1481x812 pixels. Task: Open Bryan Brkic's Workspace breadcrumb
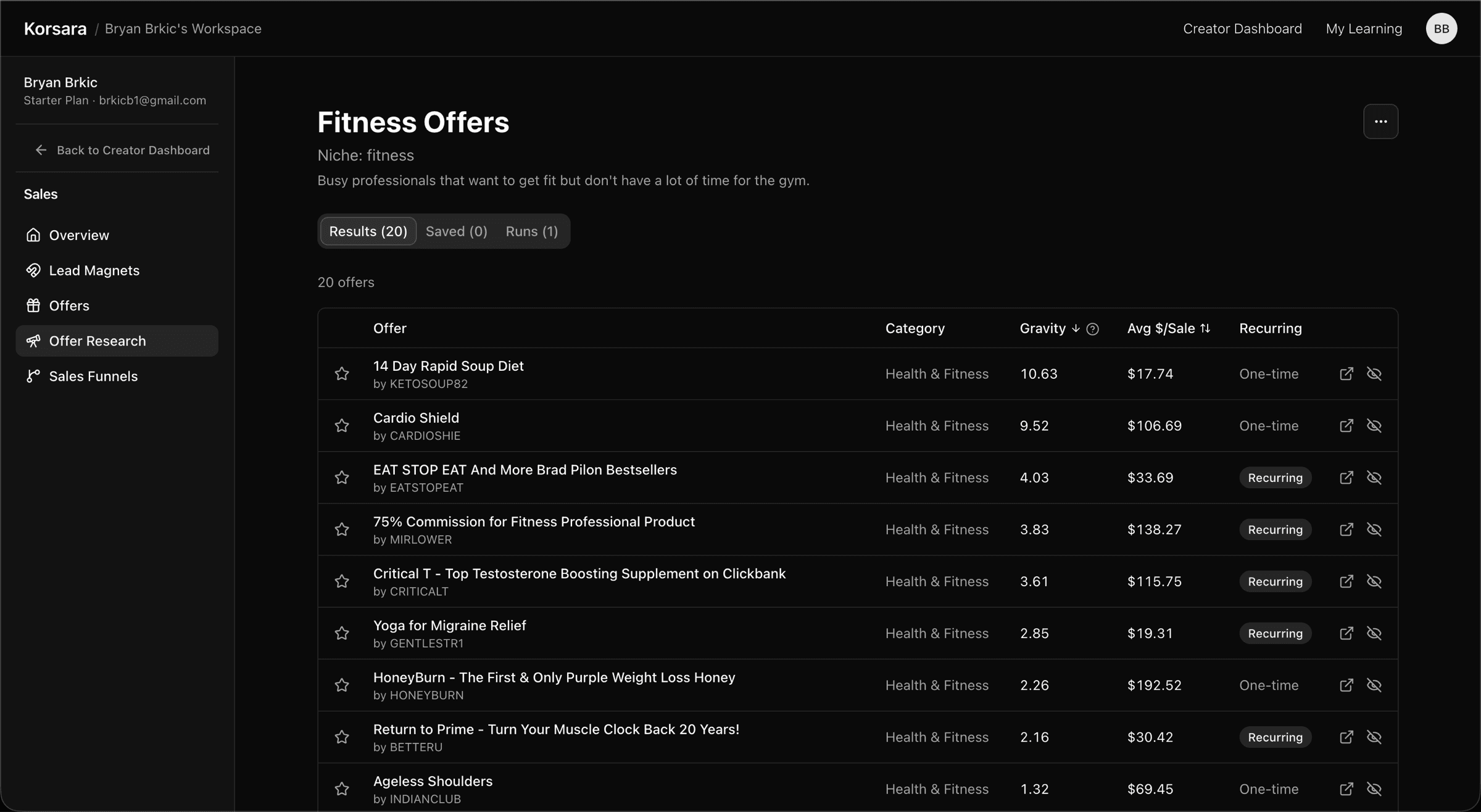tap(183, 28)
